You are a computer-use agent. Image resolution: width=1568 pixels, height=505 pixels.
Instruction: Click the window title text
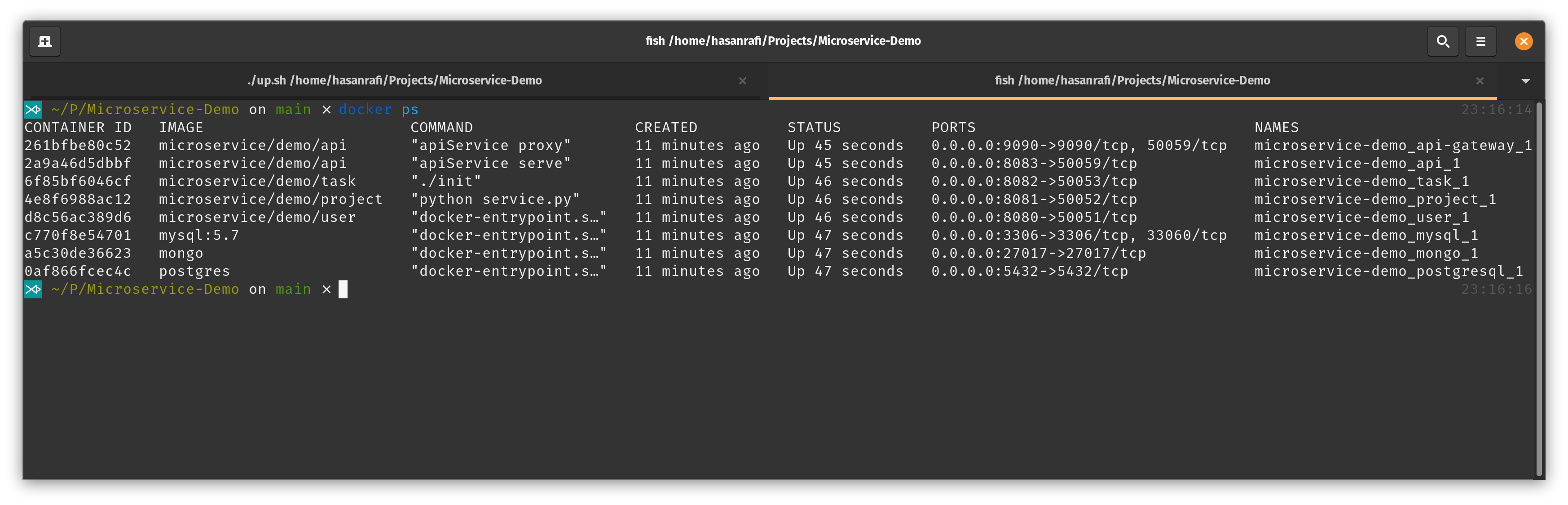click(x=783, y=41)
